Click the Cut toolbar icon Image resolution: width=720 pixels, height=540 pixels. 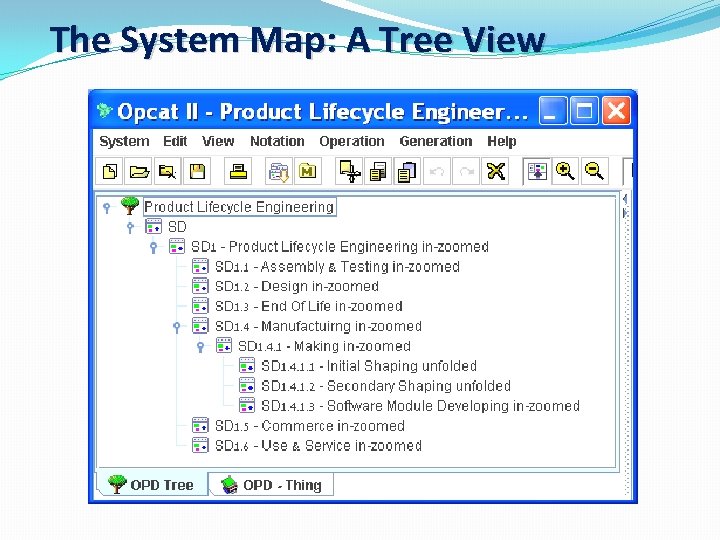[349, 171]
